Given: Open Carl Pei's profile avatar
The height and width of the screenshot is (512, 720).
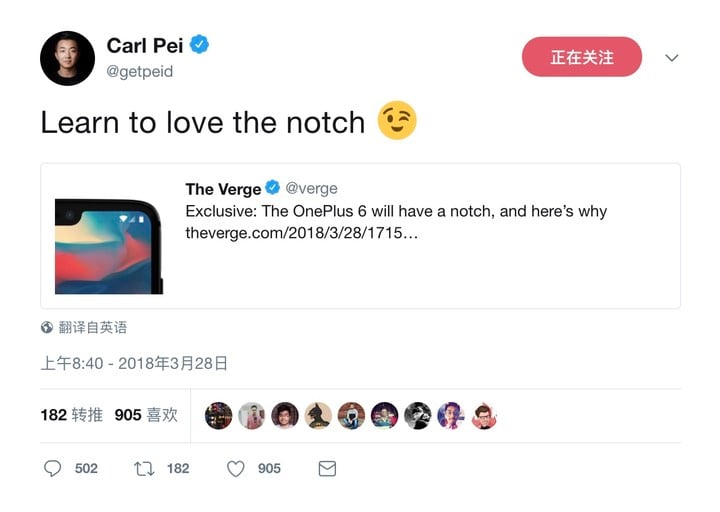Looking at the screenshot, I should click(68, 58).
